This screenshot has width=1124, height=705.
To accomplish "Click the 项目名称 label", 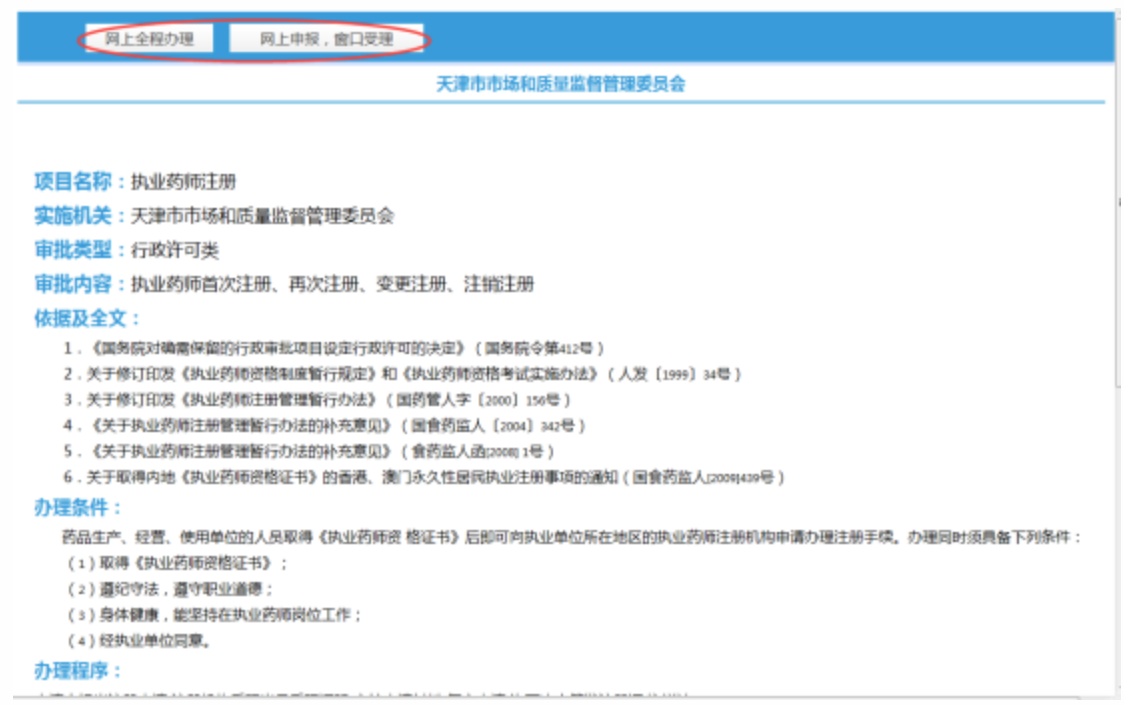I will pos(76,182).
